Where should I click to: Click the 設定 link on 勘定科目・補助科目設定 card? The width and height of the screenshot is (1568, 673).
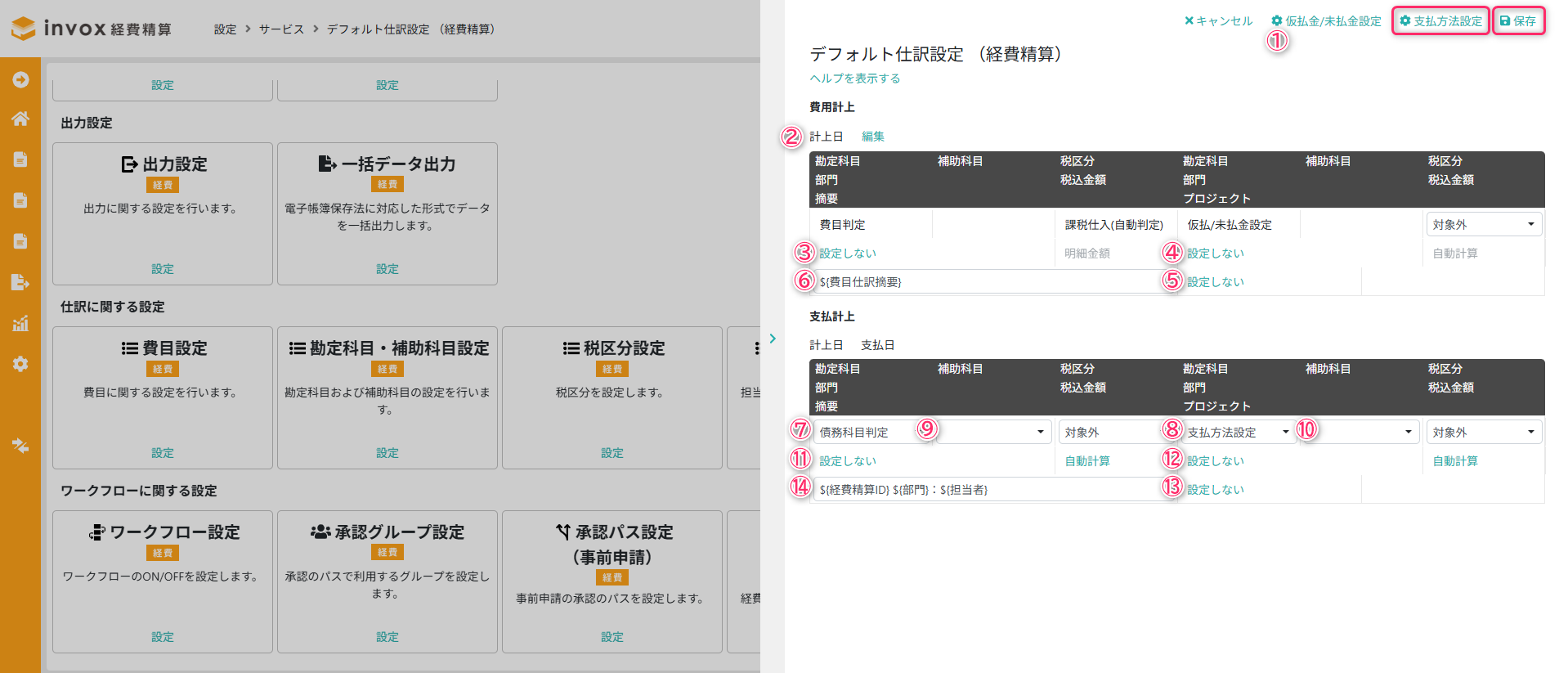coord(388,453)
